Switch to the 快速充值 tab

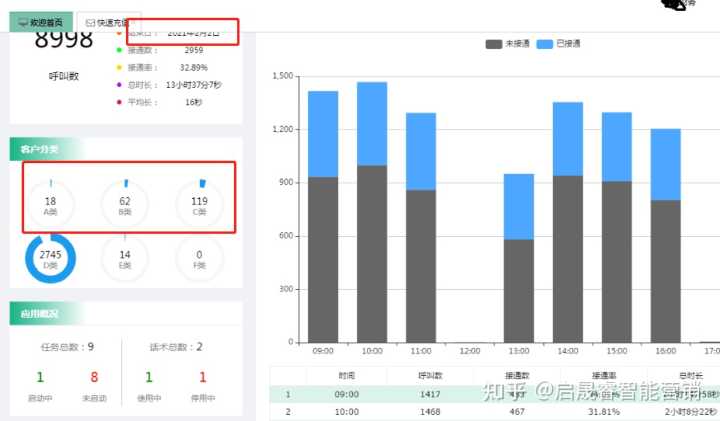[112, 21]
